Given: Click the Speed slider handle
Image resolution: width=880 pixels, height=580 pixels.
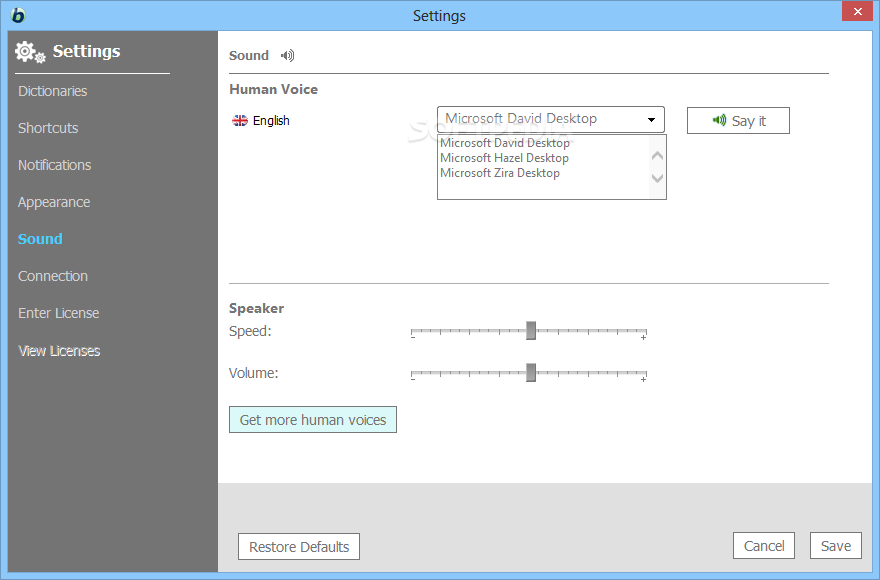Looking at the screenshot, I should [x=531, y=331].
